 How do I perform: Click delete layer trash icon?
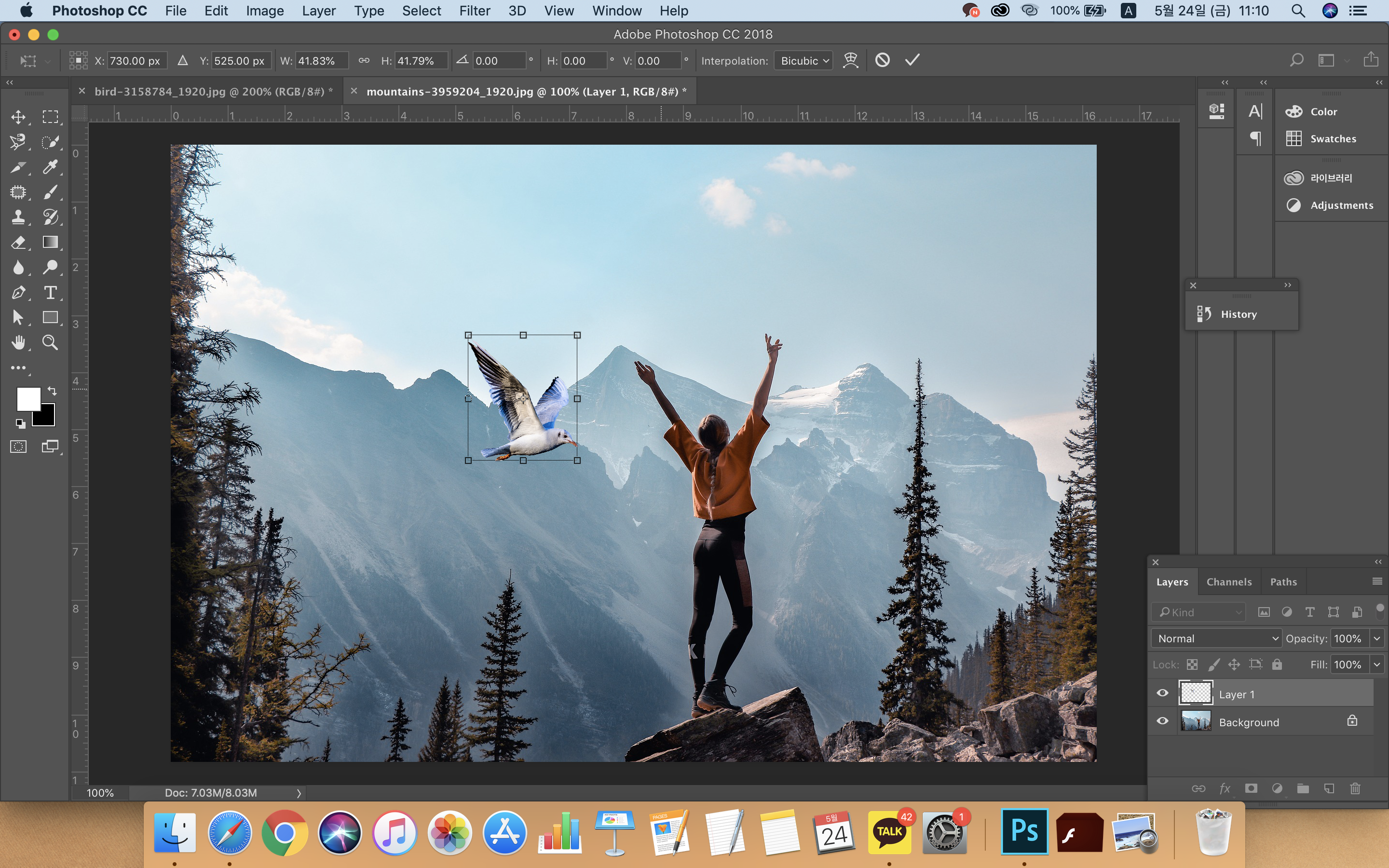pos(1355,788)
